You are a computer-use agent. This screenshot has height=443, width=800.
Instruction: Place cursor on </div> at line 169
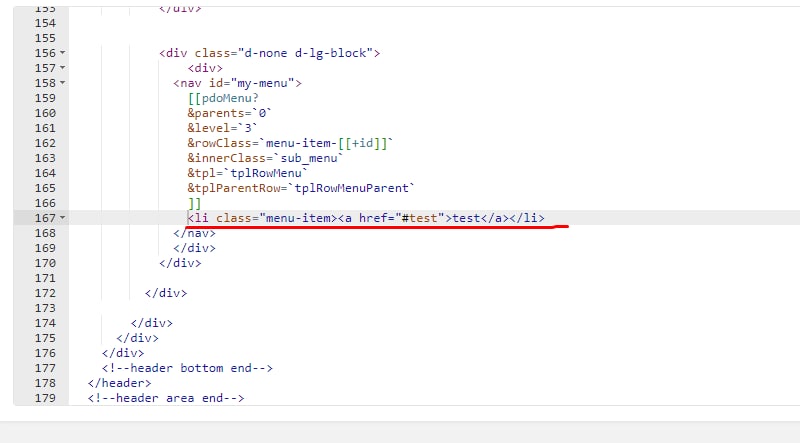click(194, 248)
